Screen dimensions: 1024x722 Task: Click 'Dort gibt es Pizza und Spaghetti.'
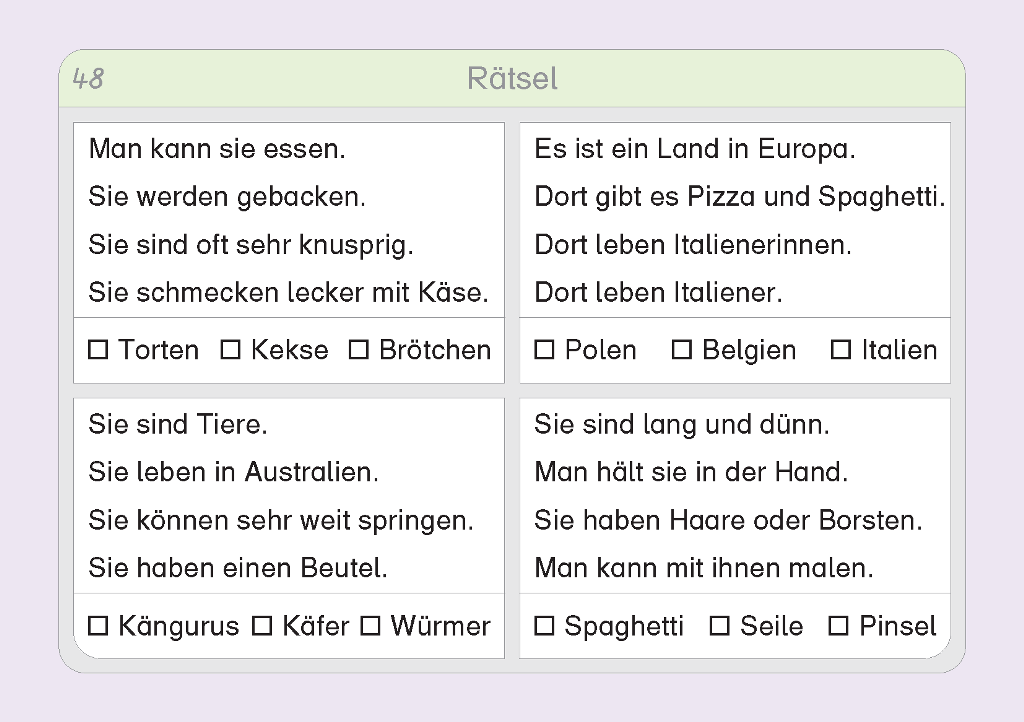click(739, 196)
